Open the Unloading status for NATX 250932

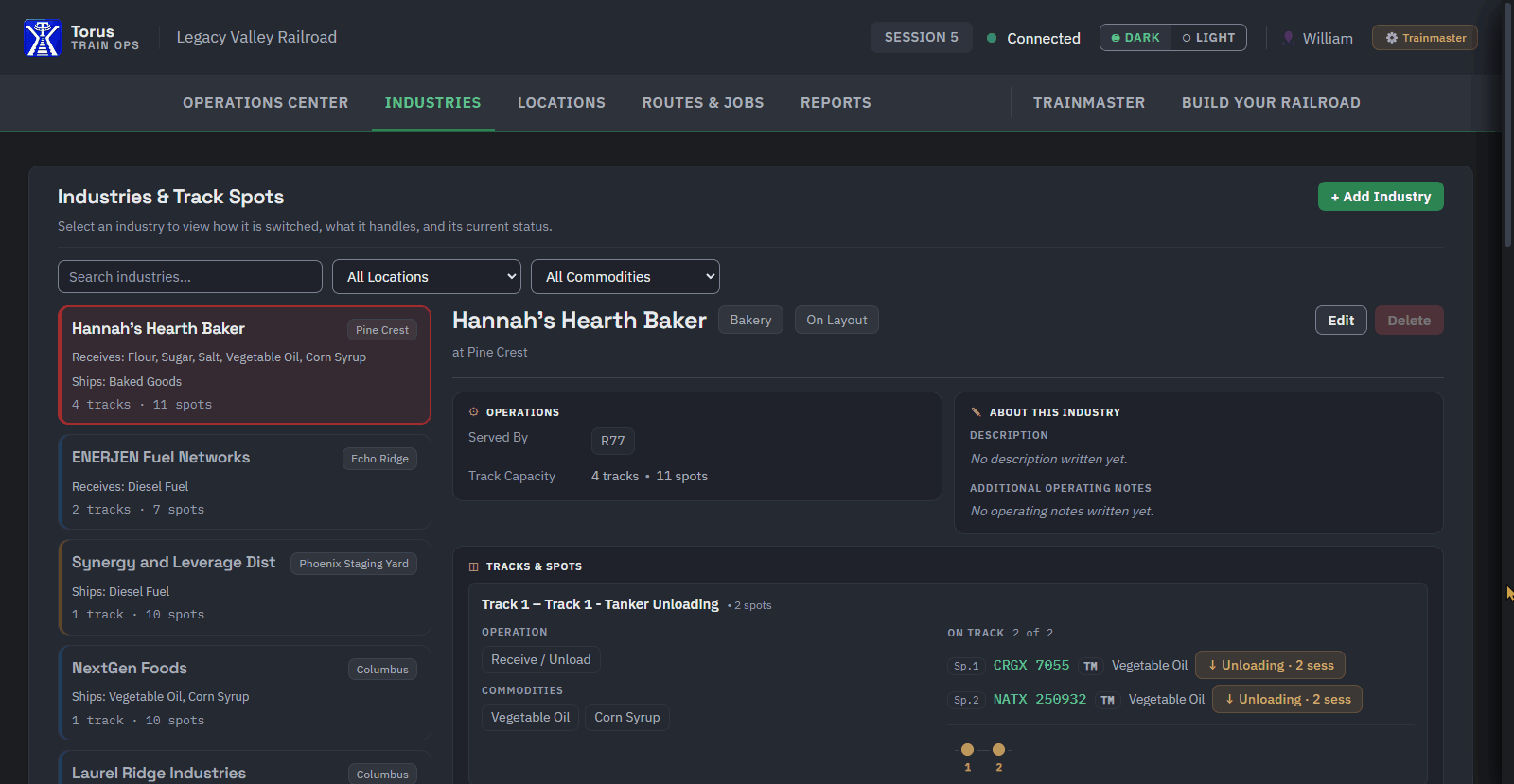point(1287,699)
